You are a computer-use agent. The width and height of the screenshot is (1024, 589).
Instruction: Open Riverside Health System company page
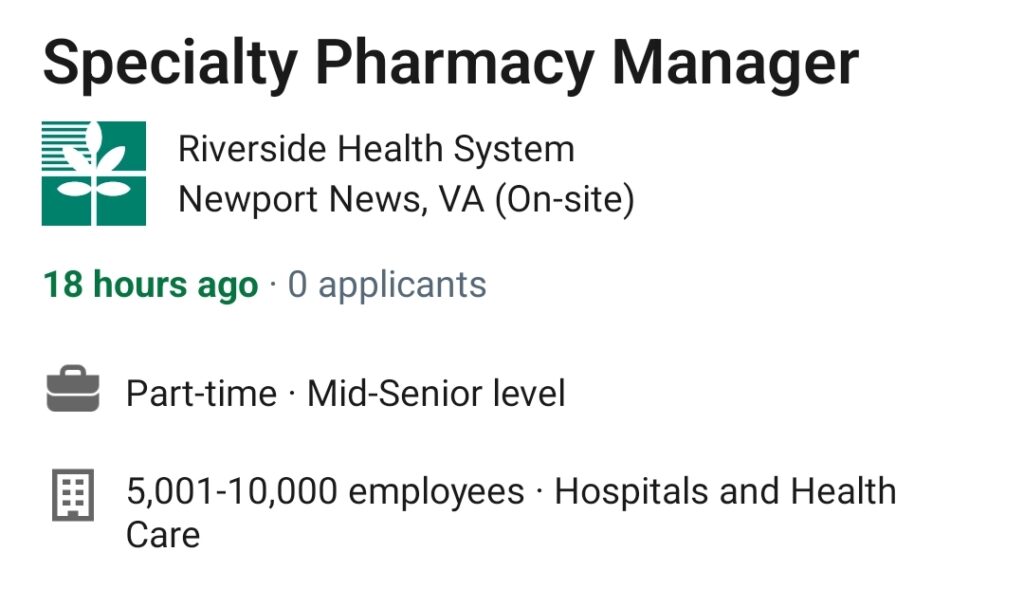pyautogui.click(x=376, y=149)
